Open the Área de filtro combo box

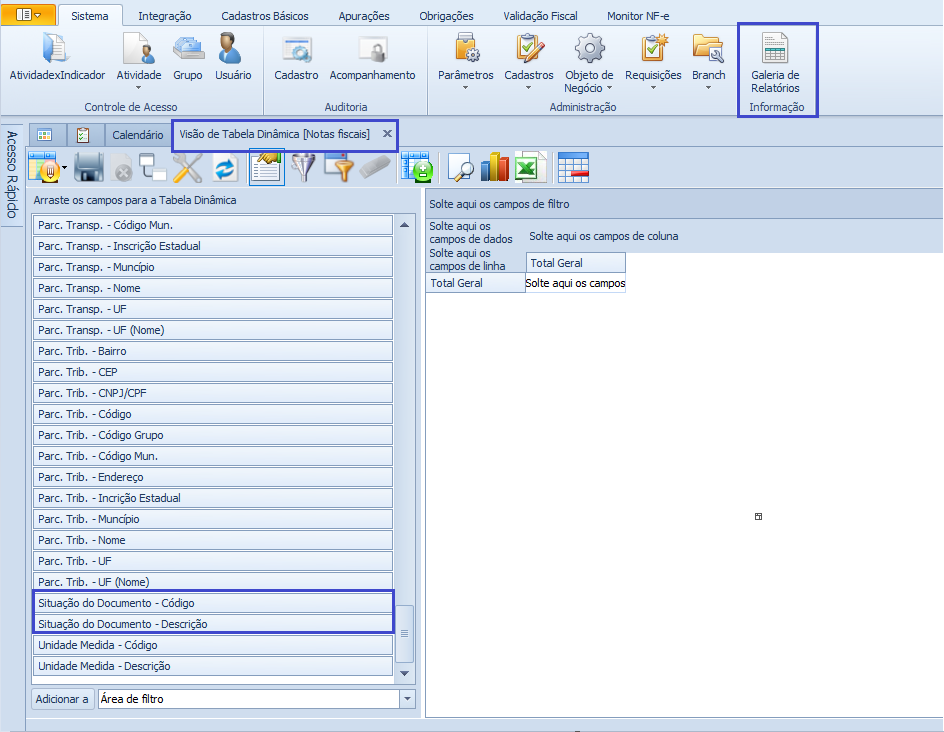click(x=256, y=699)
